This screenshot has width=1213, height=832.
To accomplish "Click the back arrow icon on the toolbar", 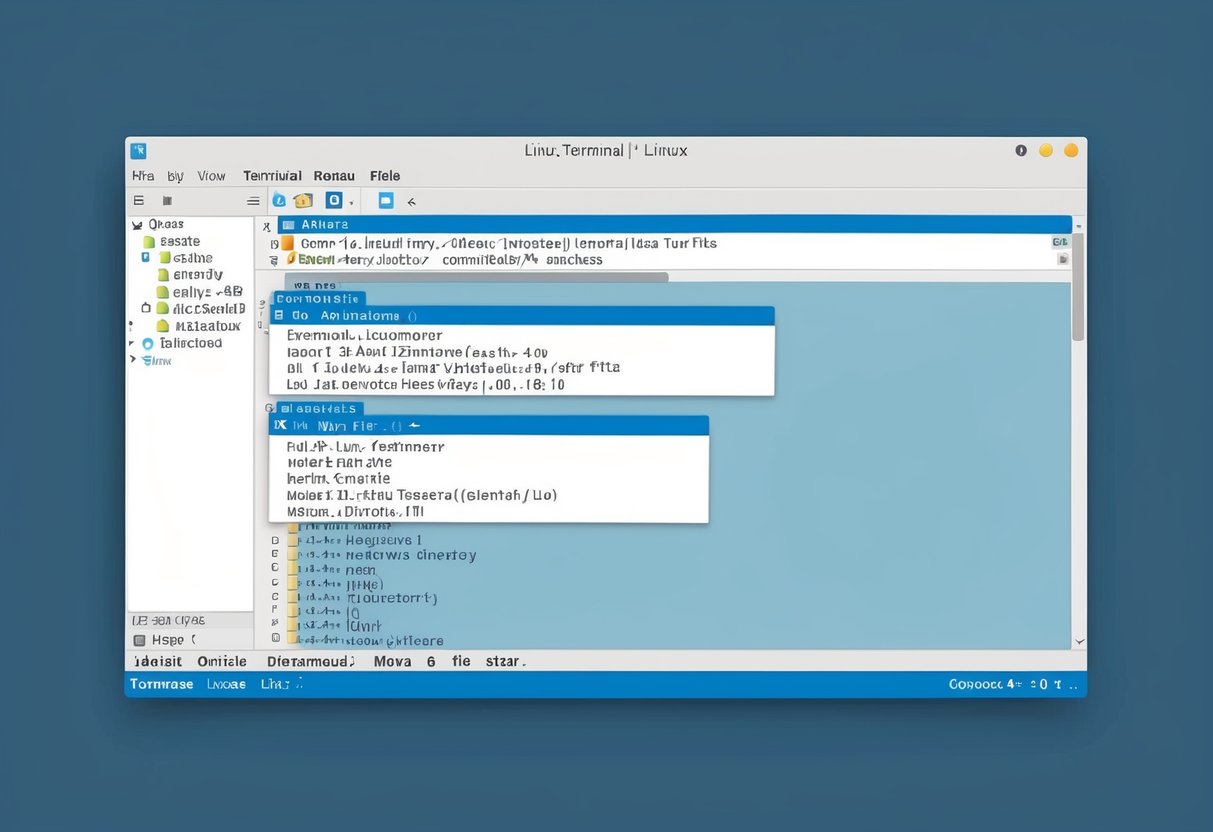I will tap(410, 201).
